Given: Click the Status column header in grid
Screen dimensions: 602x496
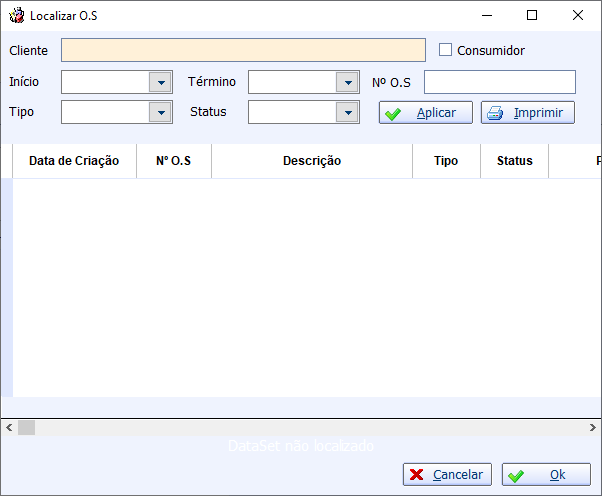Looking at the screenshot, I should [514, 161].
